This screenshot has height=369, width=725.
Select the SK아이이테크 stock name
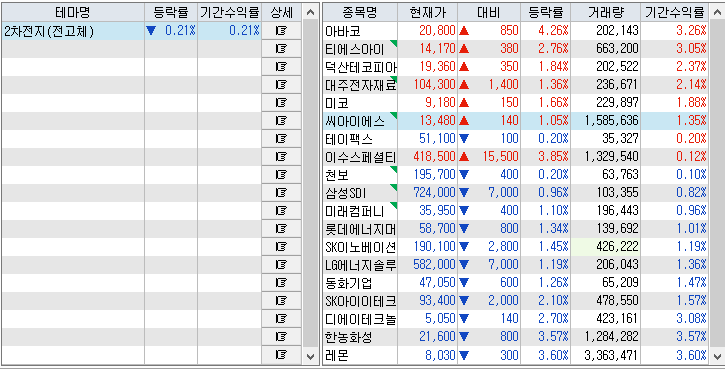361,301
